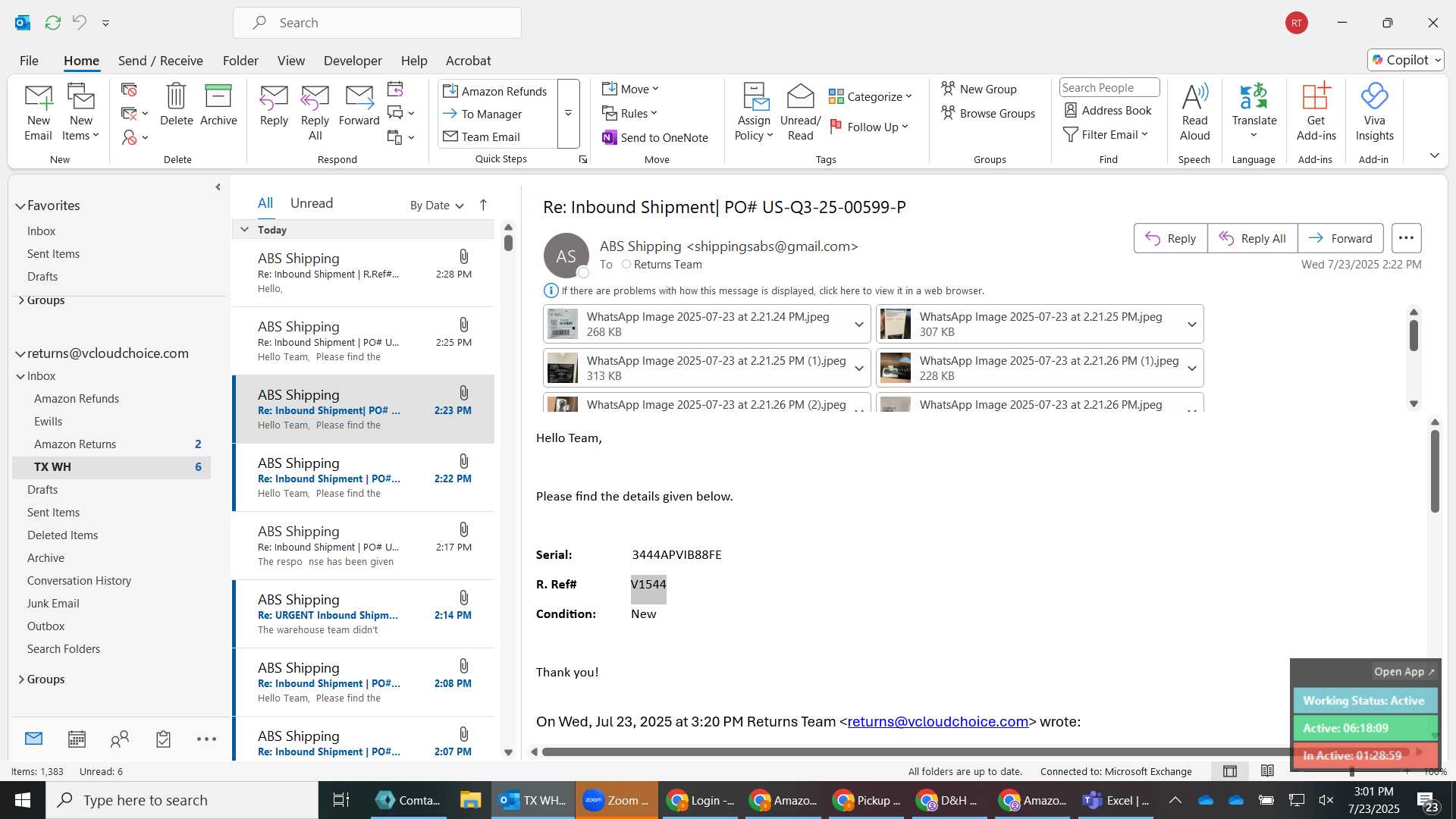
Task: Expand the Quick Steps gallery
Action: pos(568,114)
